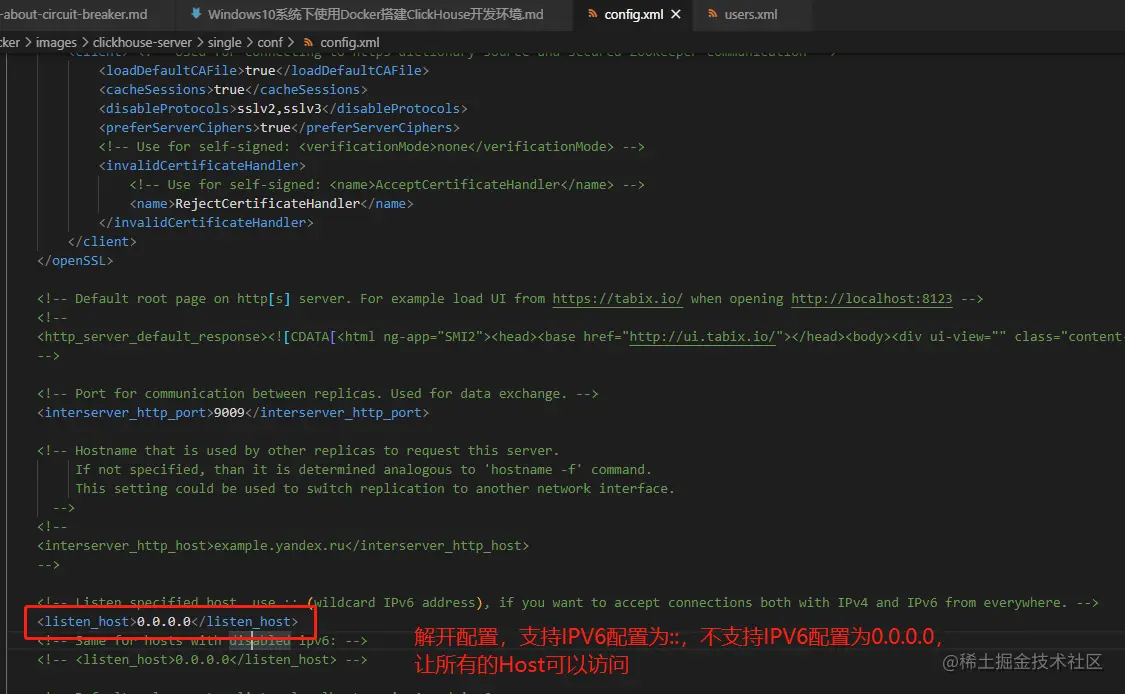Click the markdown icon on Windows10 Docker tab
1125x694 pixels.
coord(196,14)
